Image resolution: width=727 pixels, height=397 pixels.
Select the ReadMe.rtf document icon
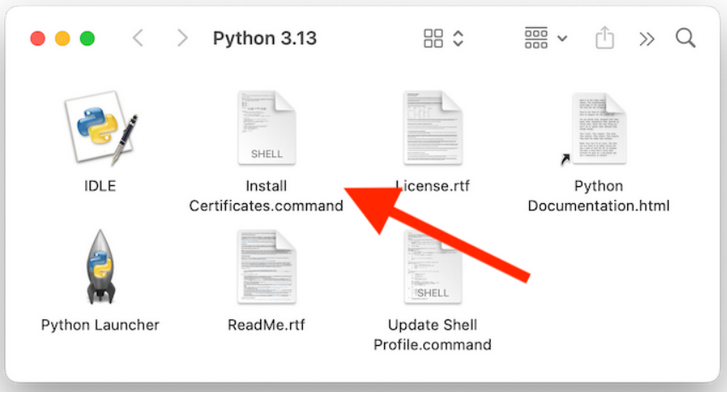[267, 267]
